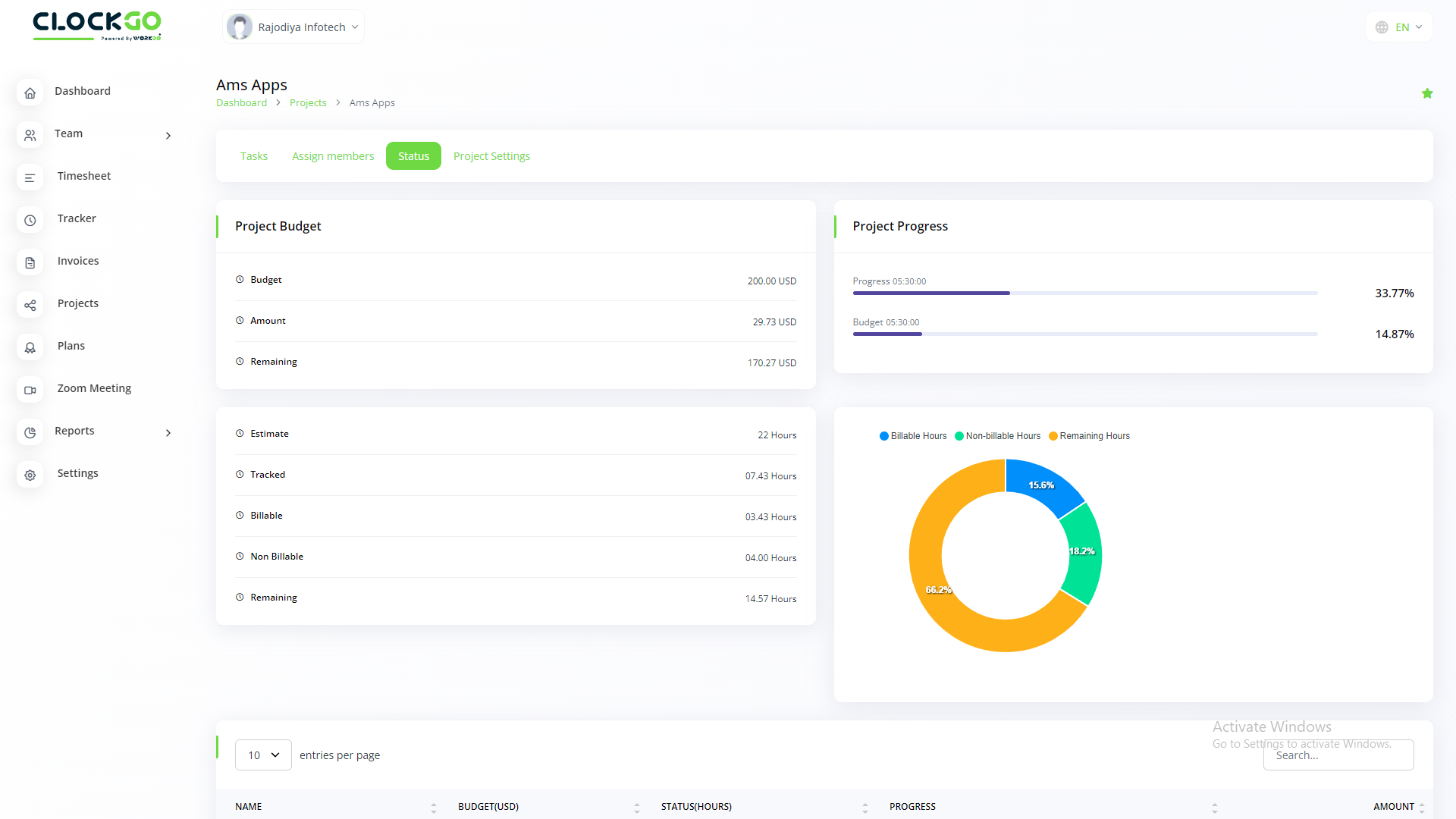The width and height of the screenshot is (1456, 819).
Task: Click the Settings gear icon in sidebar
Action: point(30,475)
